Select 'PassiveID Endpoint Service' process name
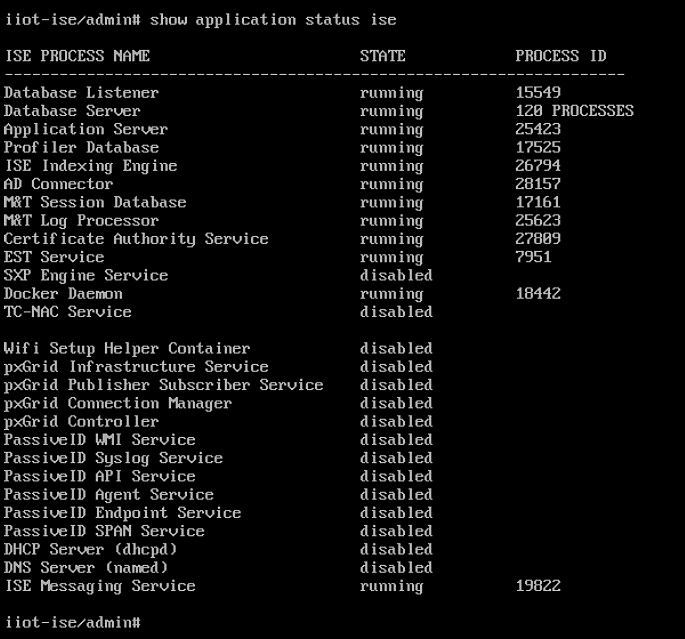Screen dimensions: 685x639 (x=122, y=514)
